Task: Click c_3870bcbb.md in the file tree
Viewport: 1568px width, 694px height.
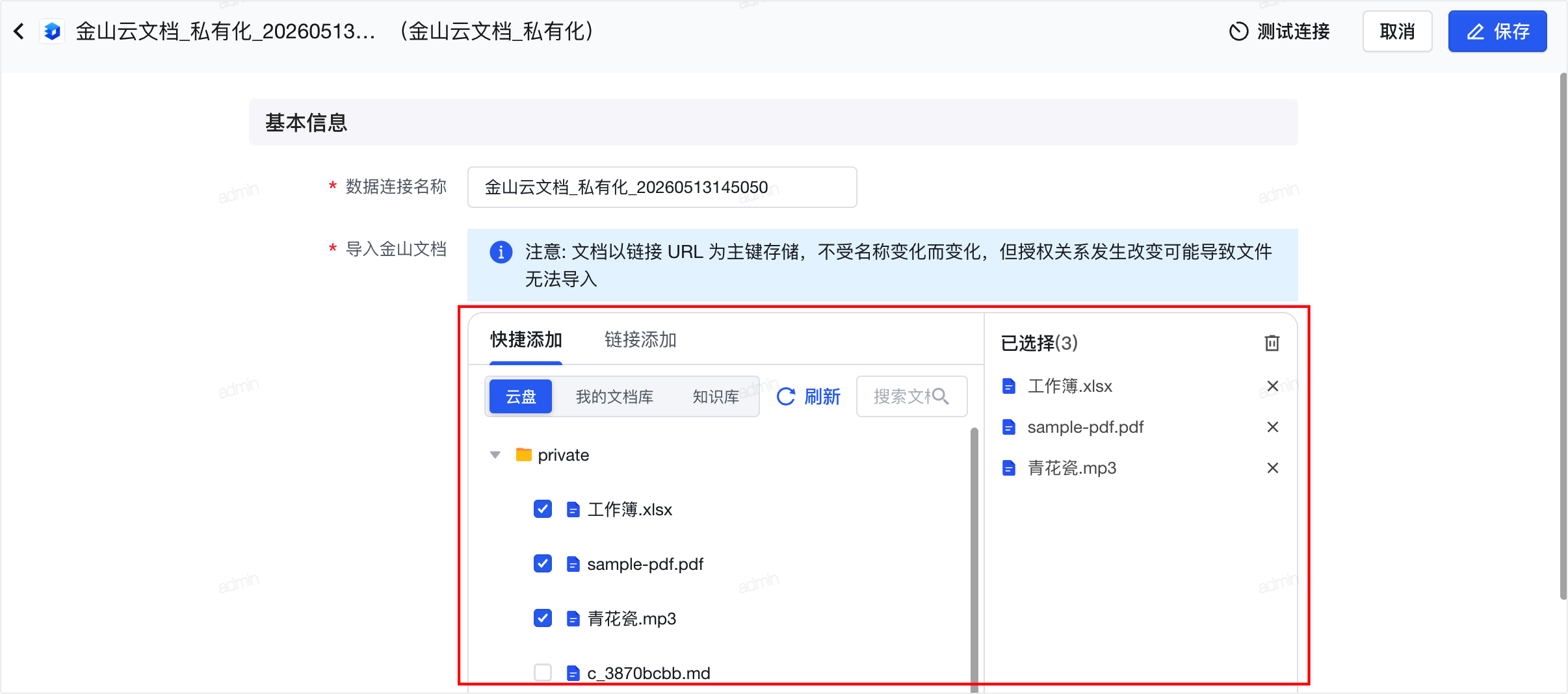Action: click(x=649, y=673)
